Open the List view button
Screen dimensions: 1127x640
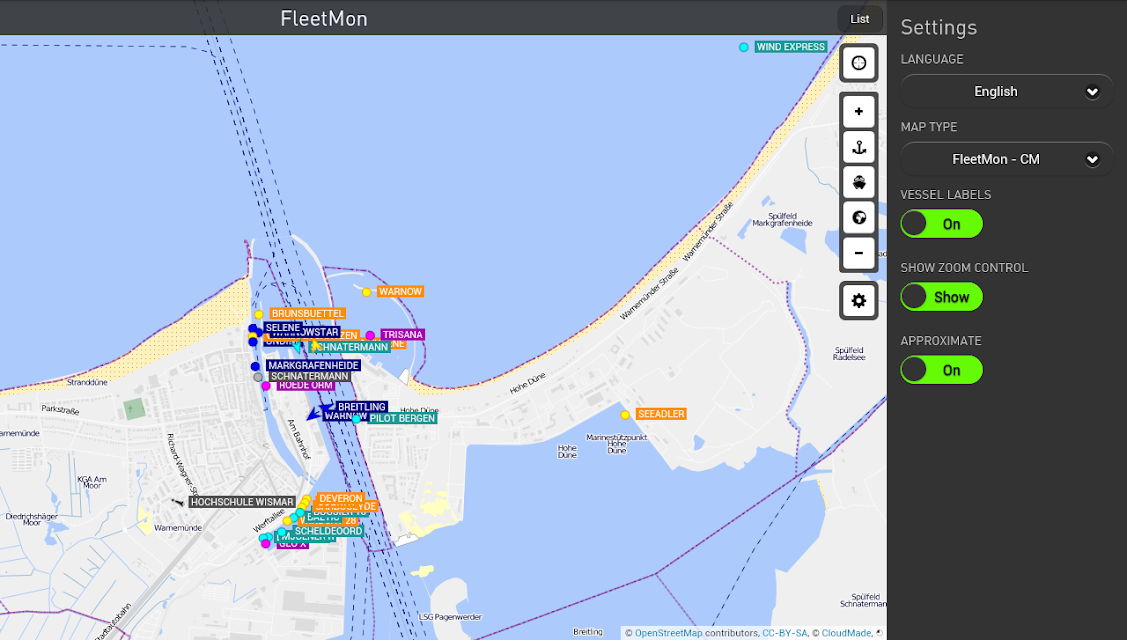pyautogui.click(x=860, y=19)
